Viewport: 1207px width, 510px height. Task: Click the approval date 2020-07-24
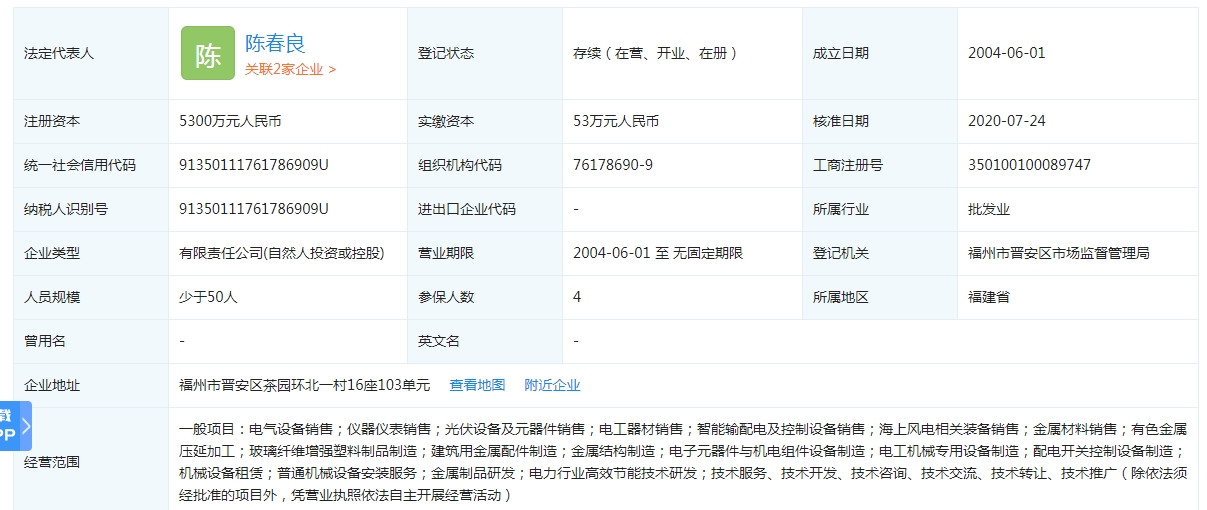click(1006, 121)
